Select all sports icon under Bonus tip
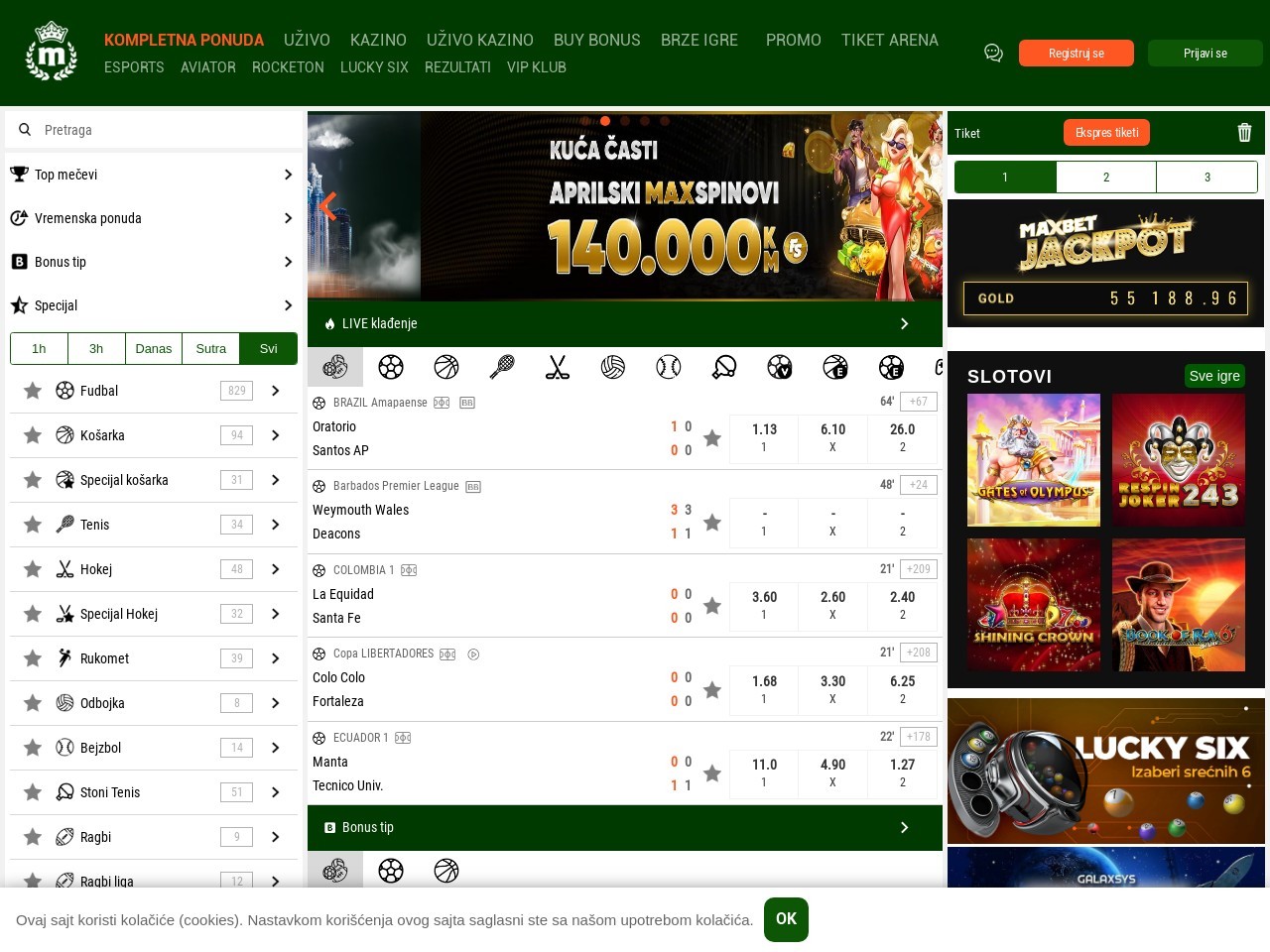The image size is (1270, 952). tap(335, 870)
